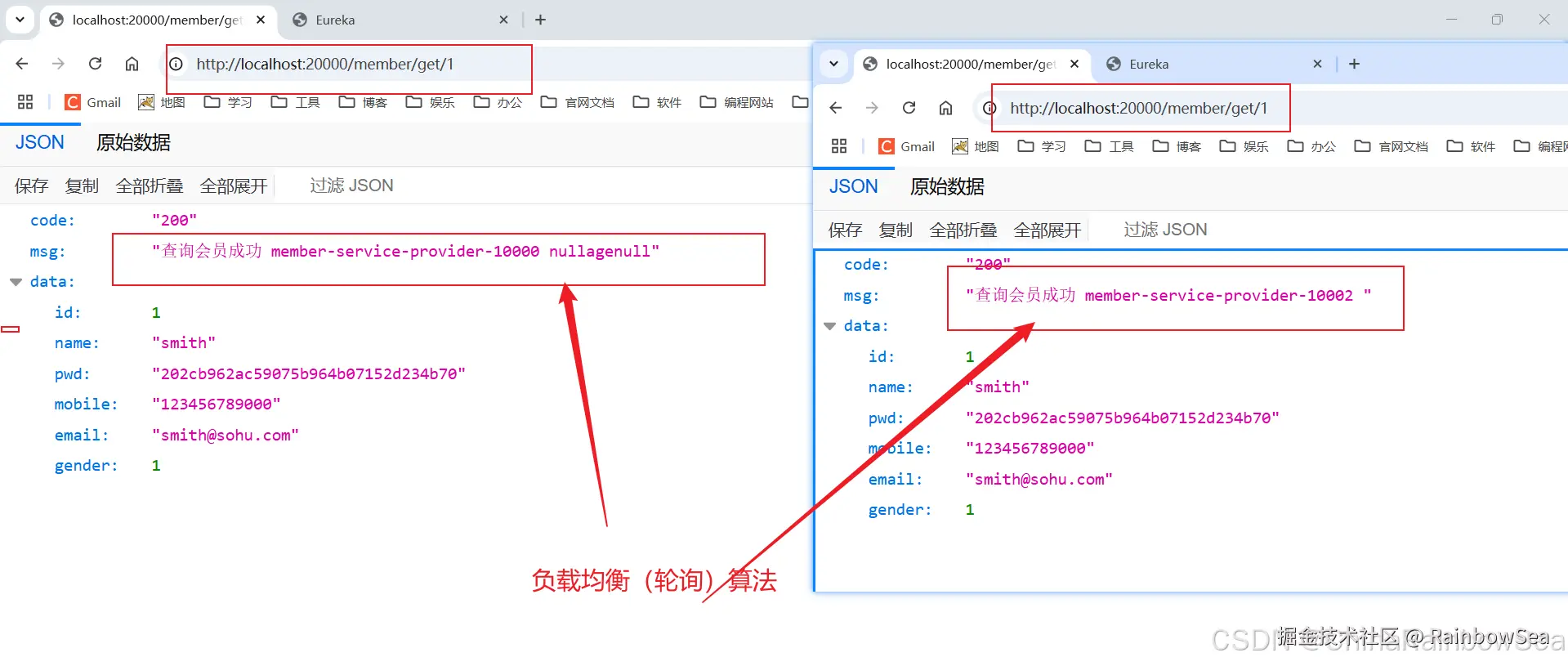1568x666 pixels.
Task: Close Eureka tab in left window
Action: click(503, 20)
